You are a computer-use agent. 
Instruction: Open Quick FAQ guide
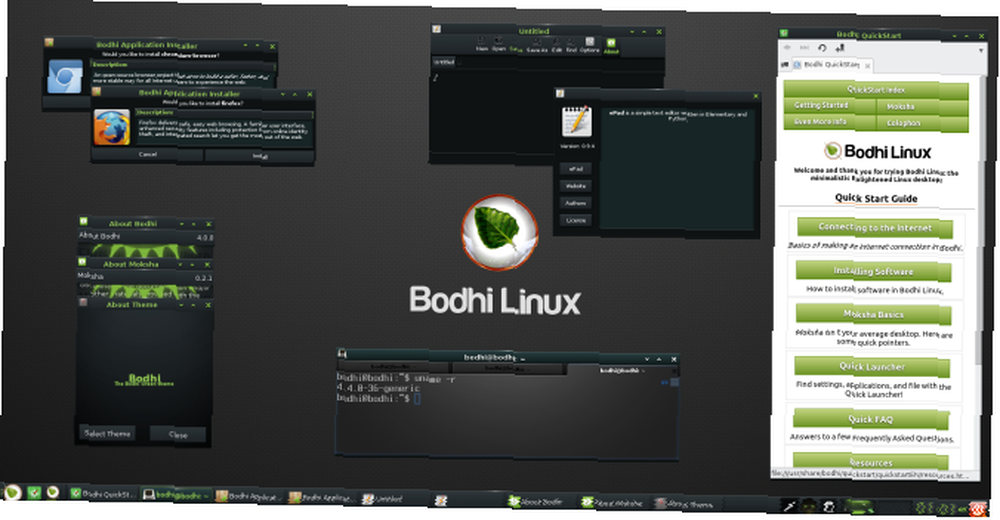coord(871,419)
